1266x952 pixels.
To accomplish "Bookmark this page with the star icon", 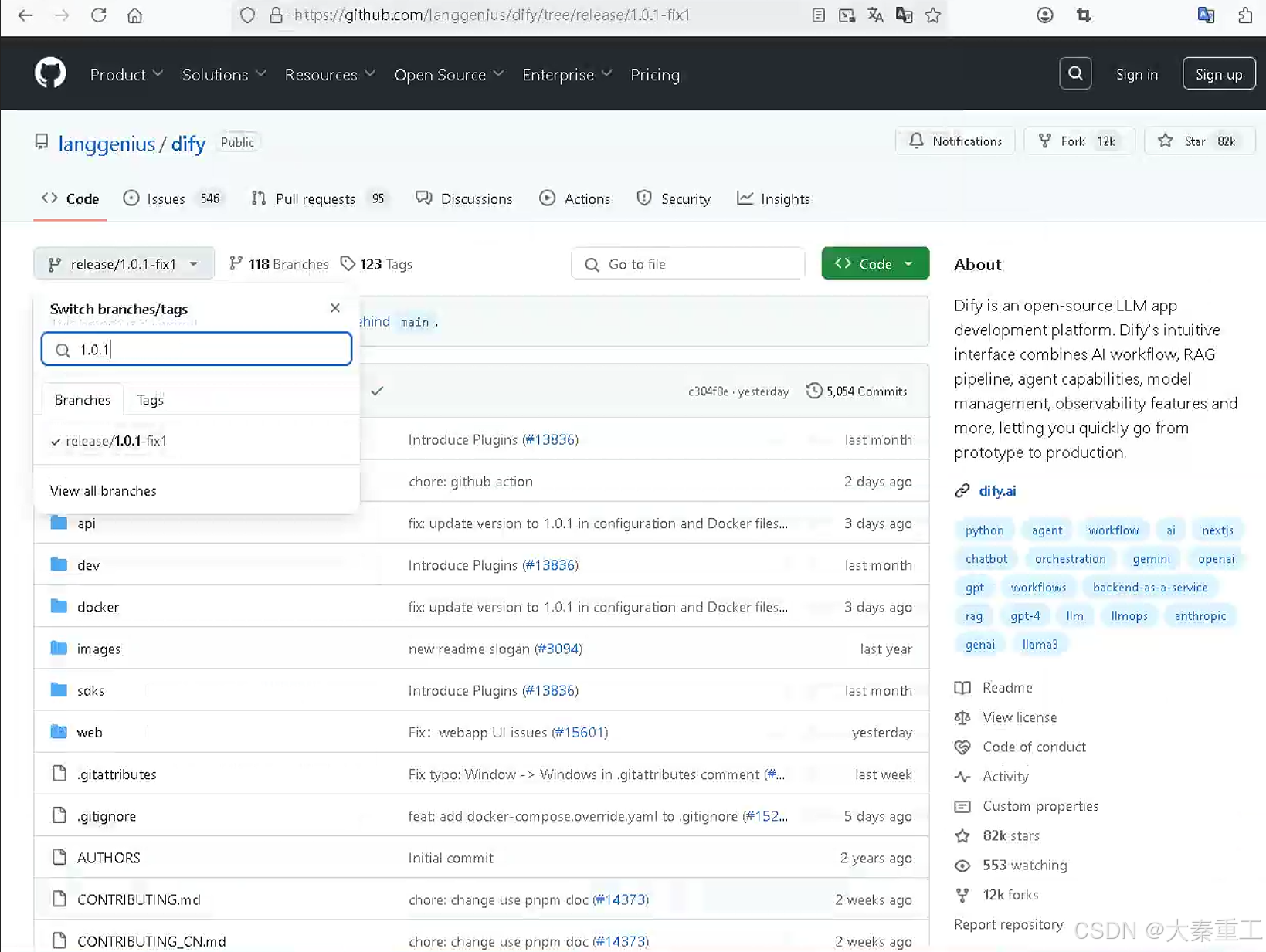I will tap(933, 15).
